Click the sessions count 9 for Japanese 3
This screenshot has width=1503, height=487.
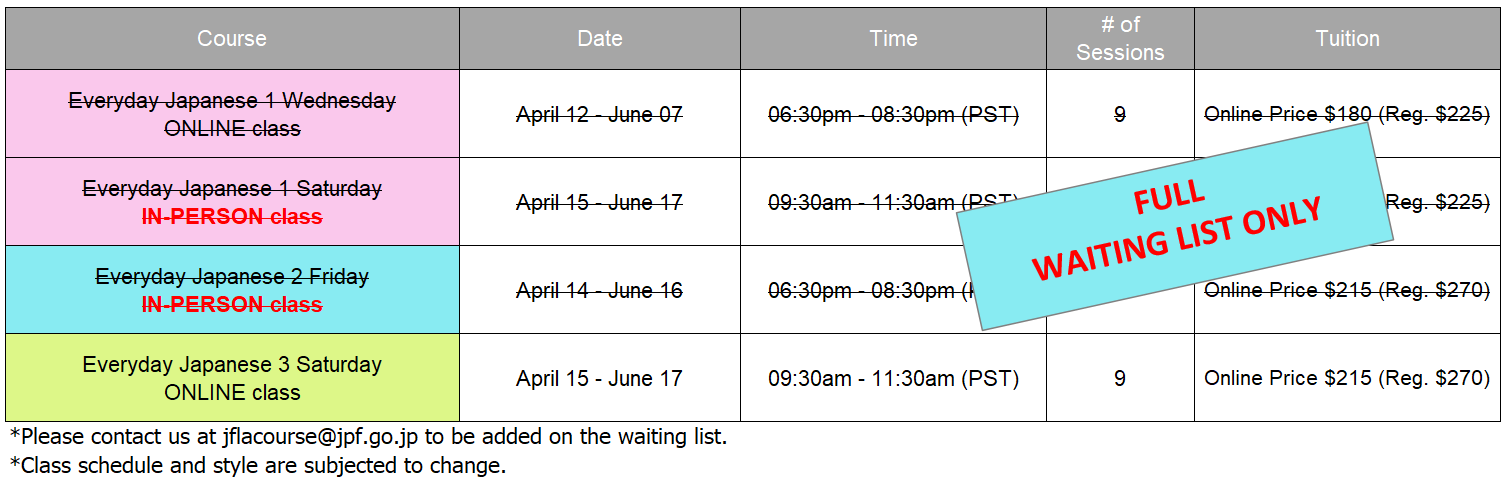(x=1120, y=379)
